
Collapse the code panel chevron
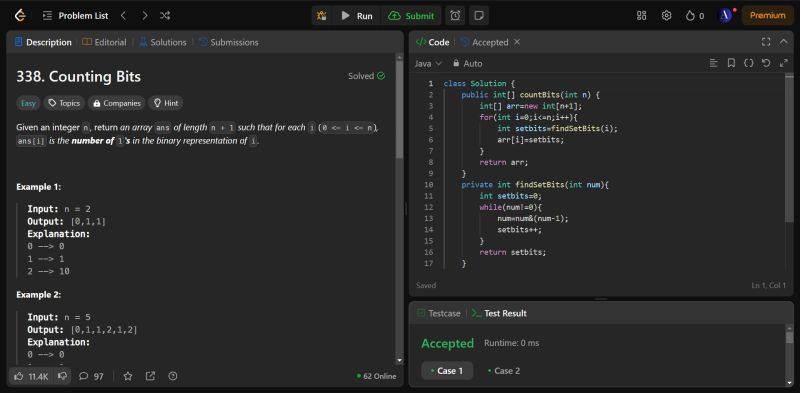coord(784,42)
